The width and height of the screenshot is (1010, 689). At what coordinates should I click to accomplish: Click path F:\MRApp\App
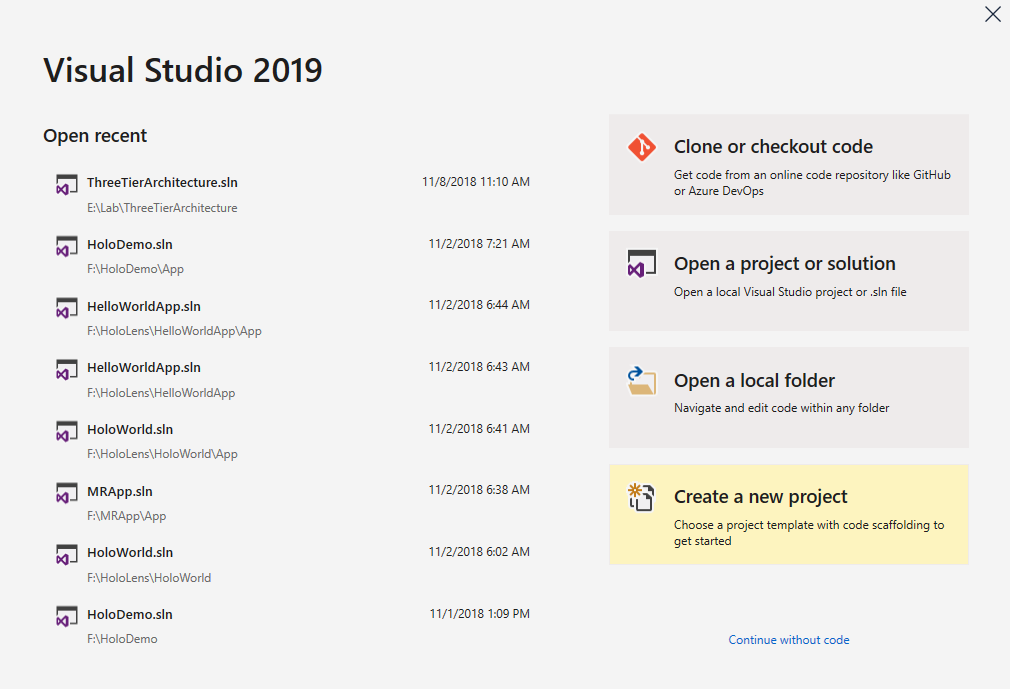(x=126, y=516)
